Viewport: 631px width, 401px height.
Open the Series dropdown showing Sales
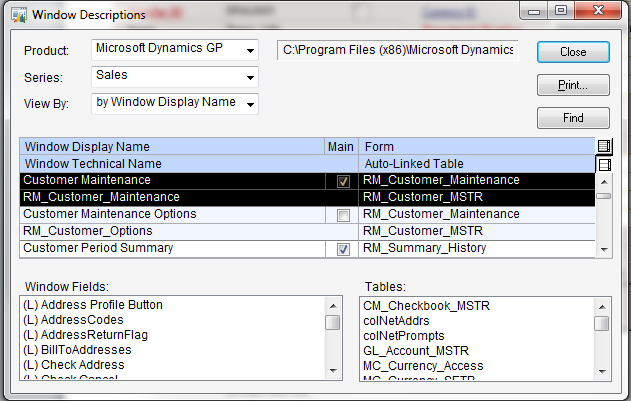tap(175, 77)
